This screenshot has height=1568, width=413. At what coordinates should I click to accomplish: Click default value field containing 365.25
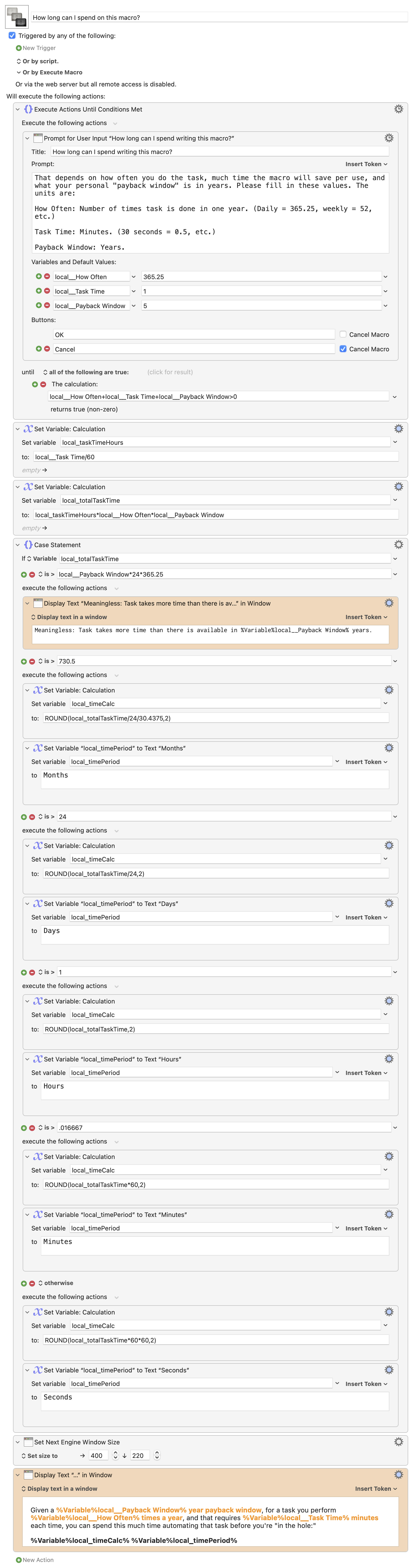pos(261,277)
